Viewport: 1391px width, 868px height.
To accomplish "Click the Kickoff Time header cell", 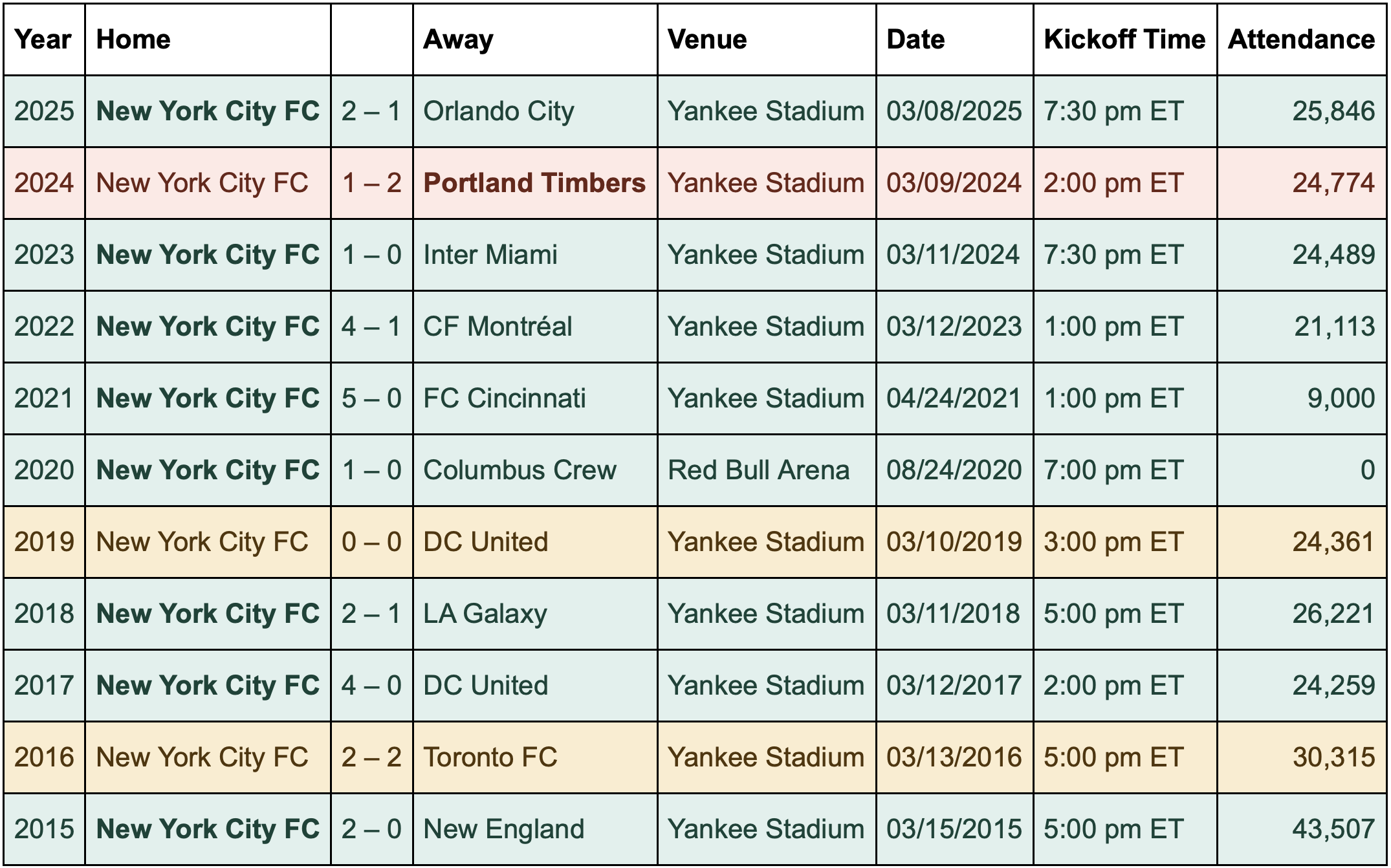I will pyautogui.click(x=1124, y=39).
